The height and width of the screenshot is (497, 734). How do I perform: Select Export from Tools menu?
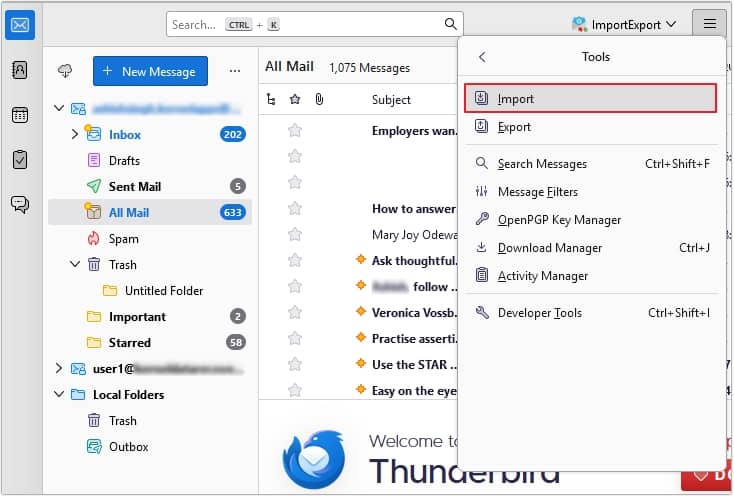[590, 127]
